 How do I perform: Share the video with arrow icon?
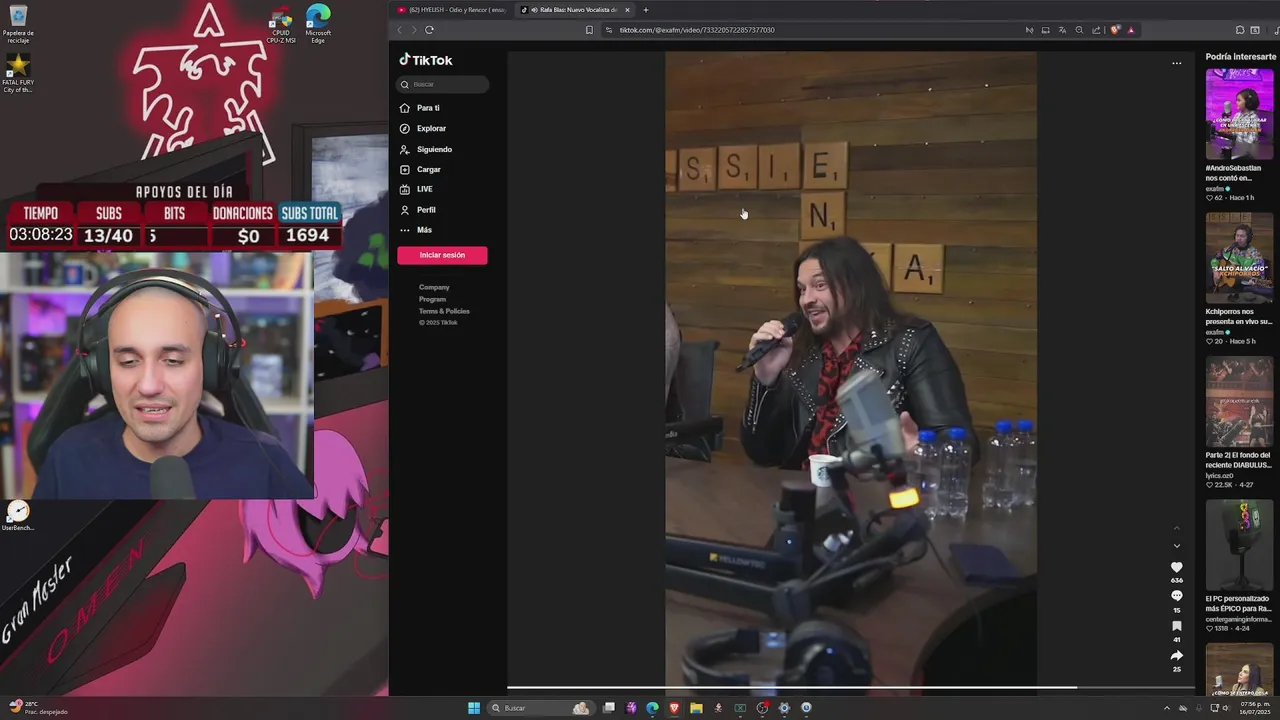(x=1176, y=655)
